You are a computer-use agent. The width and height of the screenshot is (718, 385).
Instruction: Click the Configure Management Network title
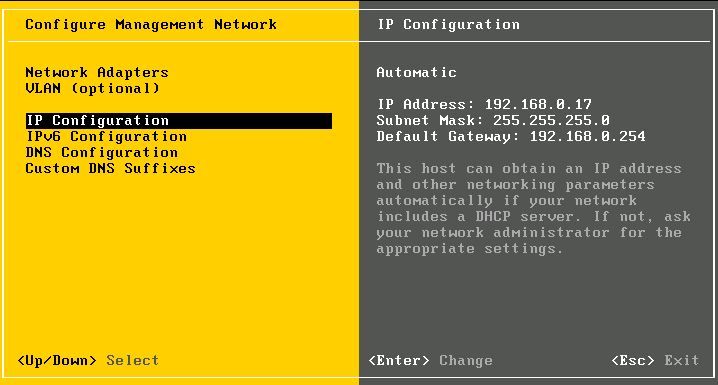(x=151, y=24)
